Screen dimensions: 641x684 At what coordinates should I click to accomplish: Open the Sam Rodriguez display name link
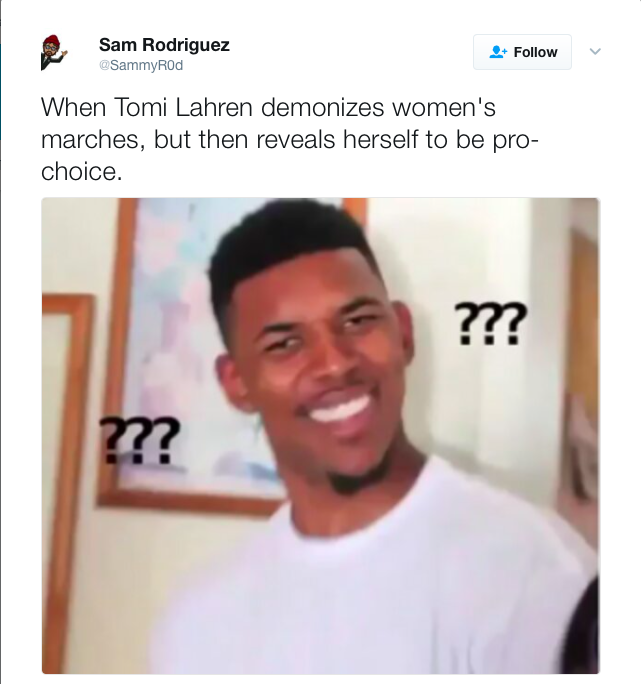(164, 44)
